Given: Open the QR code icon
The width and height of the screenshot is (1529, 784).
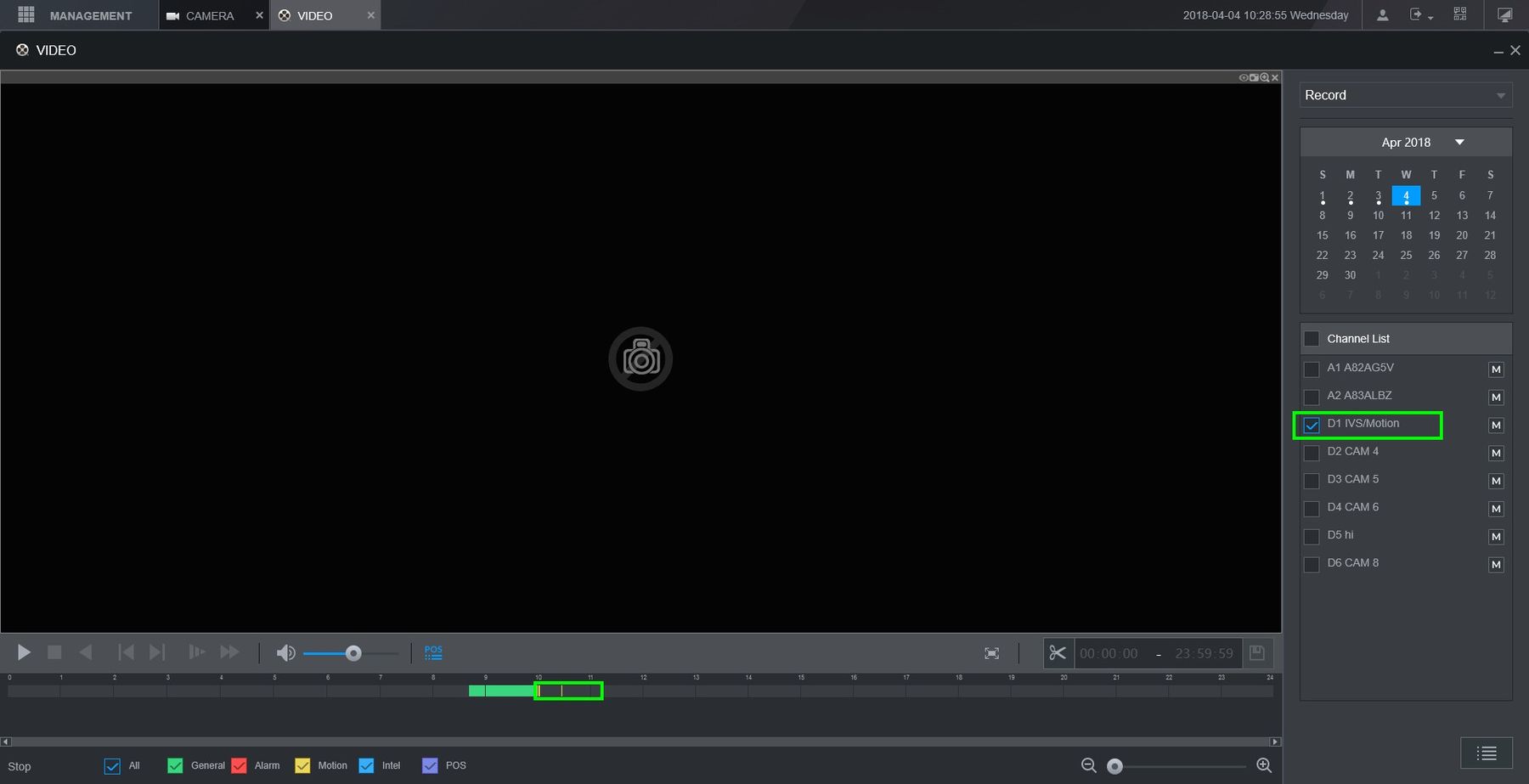Looking at the screenshot, I should 1460,14.
